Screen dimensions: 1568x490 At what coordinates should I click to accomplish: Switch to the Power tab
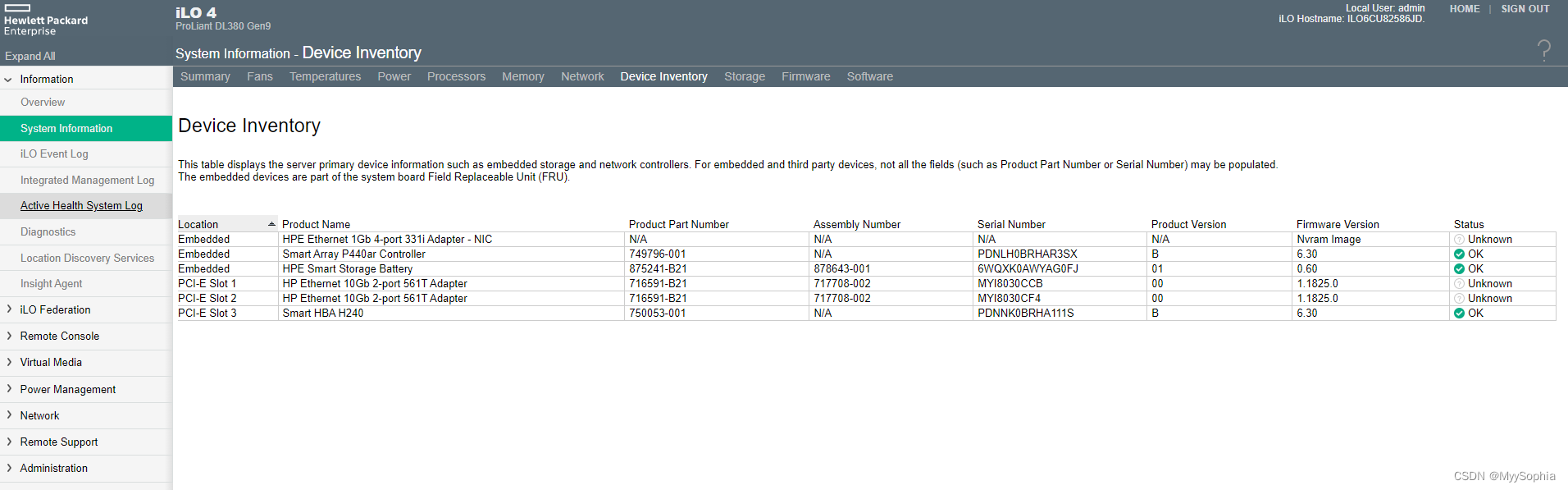[394, 76]
